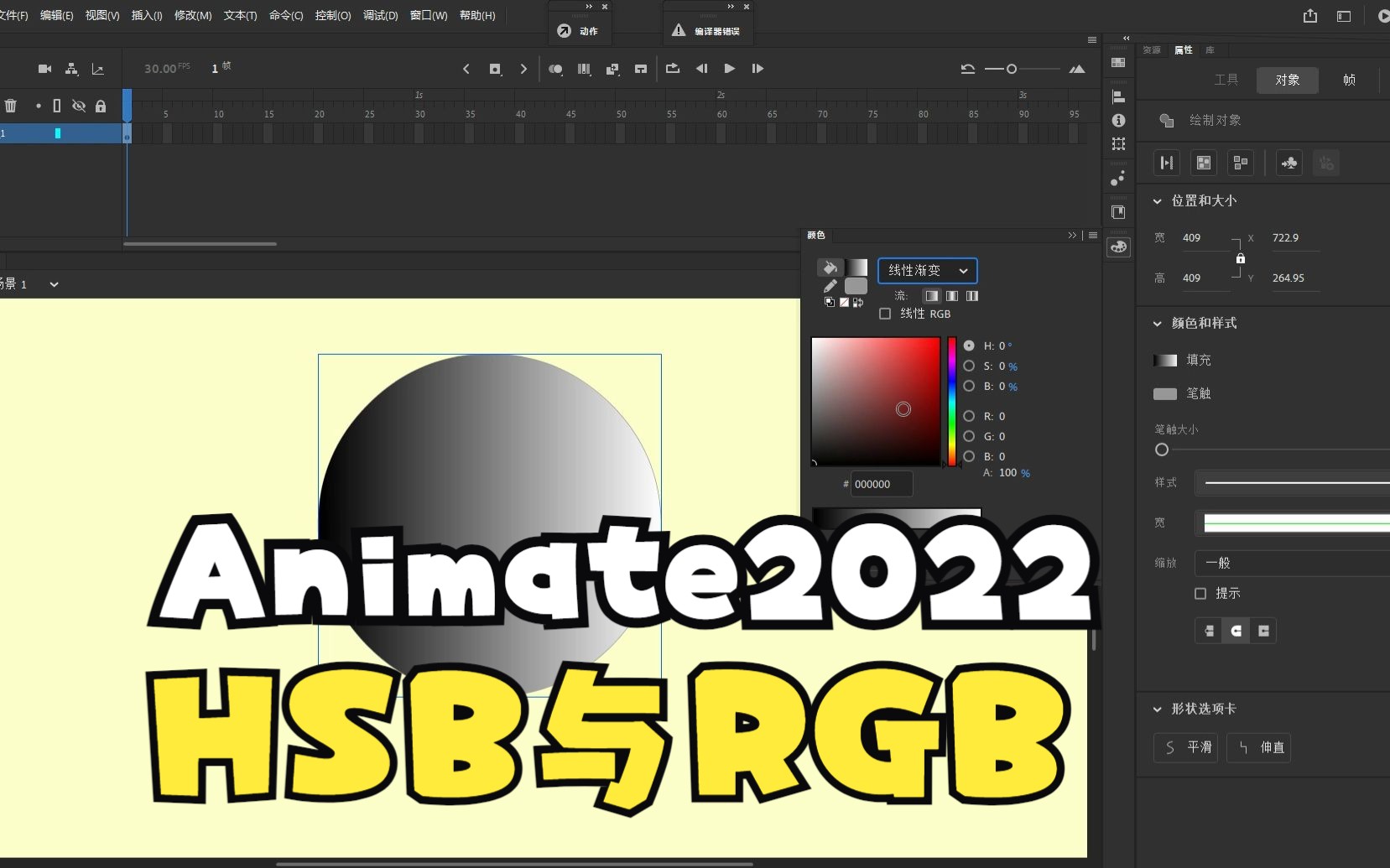Click the swap fill and stroke colors icon

pyautogui.click(x=858, y=303)
